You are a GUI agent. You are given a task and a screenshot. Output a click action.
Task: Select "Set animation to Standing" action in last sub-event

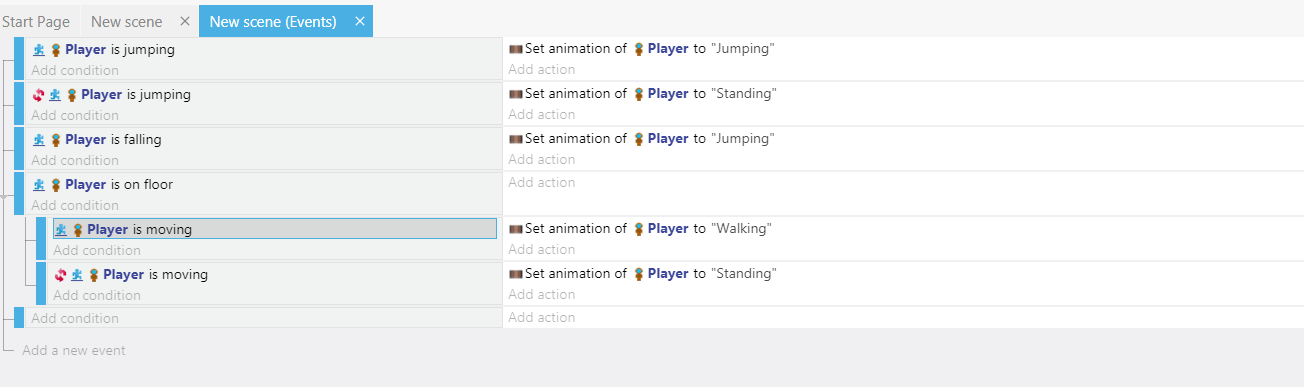(642, 273)
